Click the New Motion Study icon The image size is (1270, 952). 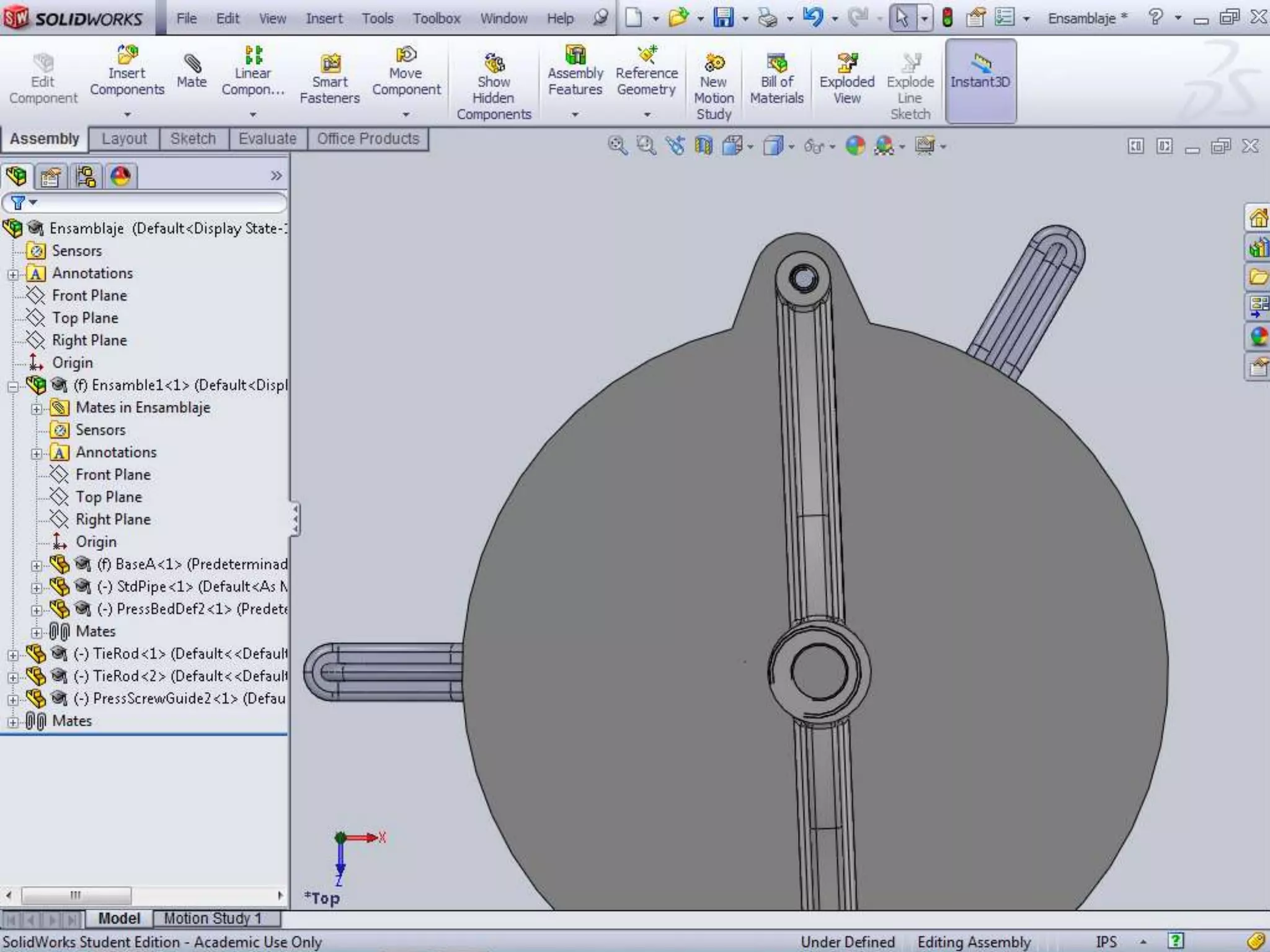714,63
